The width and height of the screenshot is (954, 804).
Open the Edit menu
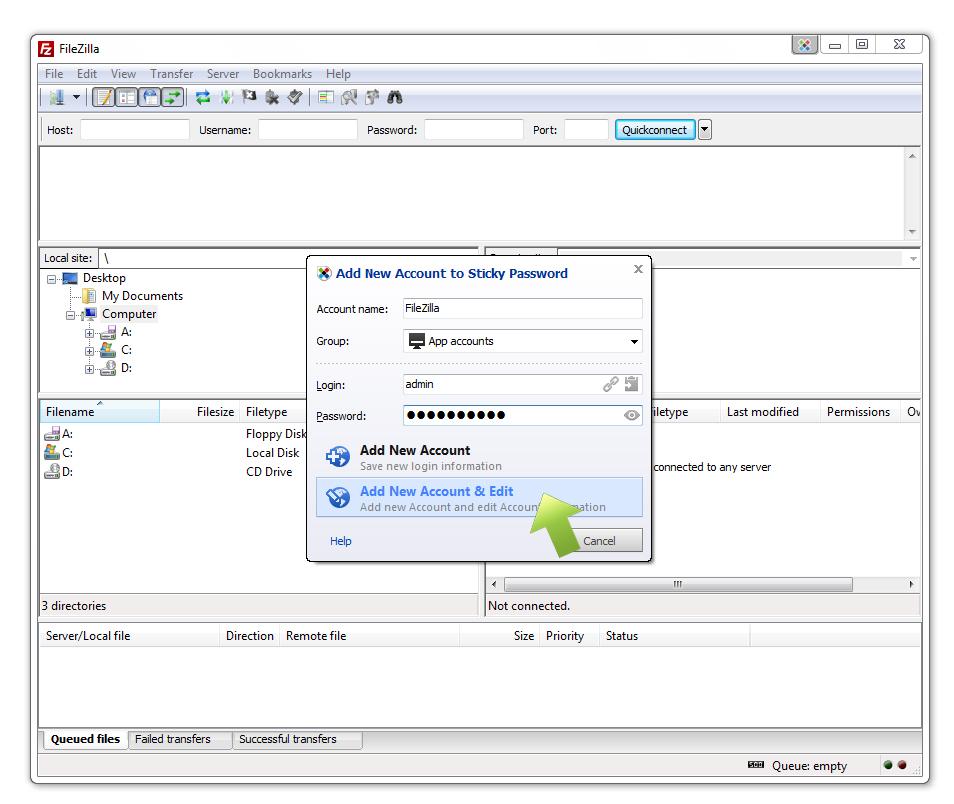point(87,74)
